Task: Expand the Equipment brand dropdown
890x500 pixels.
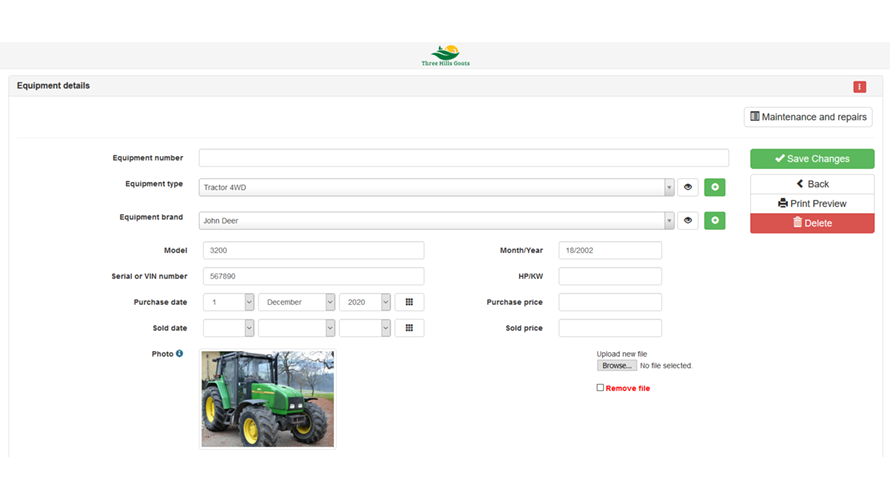Action: pos(669,220)
